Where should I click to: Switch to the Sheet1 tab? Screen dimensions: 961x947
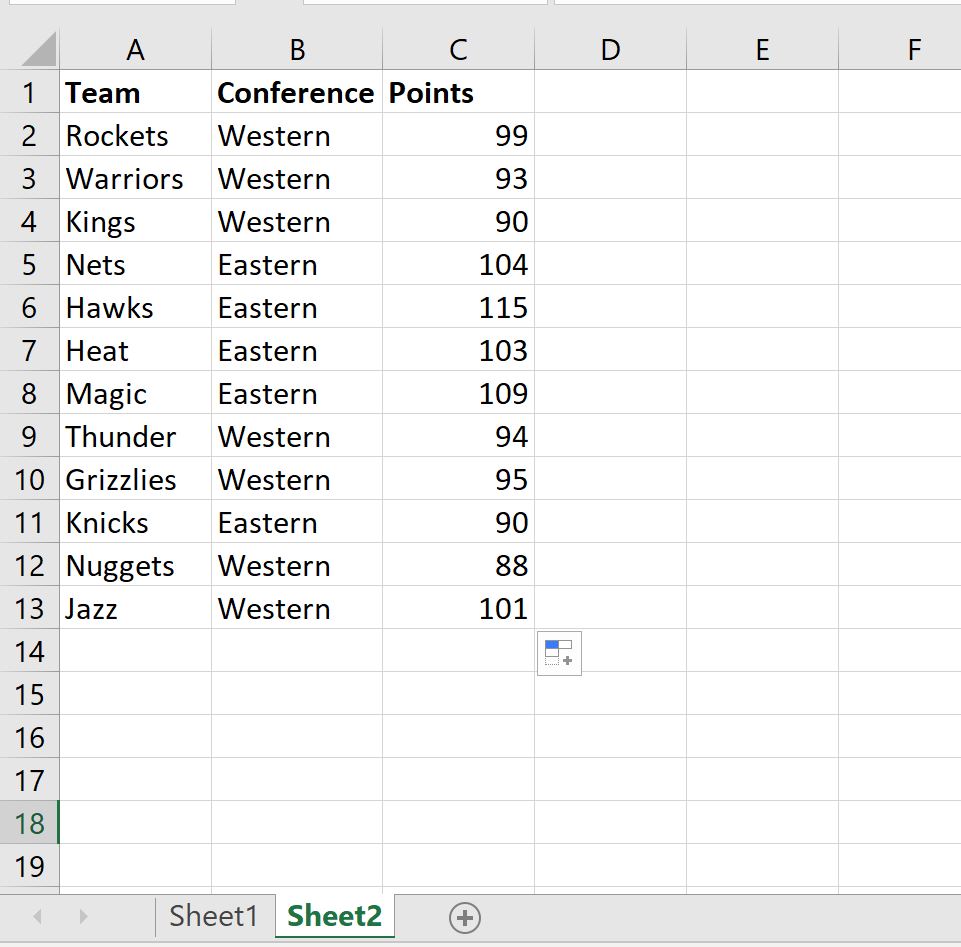pos(213,916)
